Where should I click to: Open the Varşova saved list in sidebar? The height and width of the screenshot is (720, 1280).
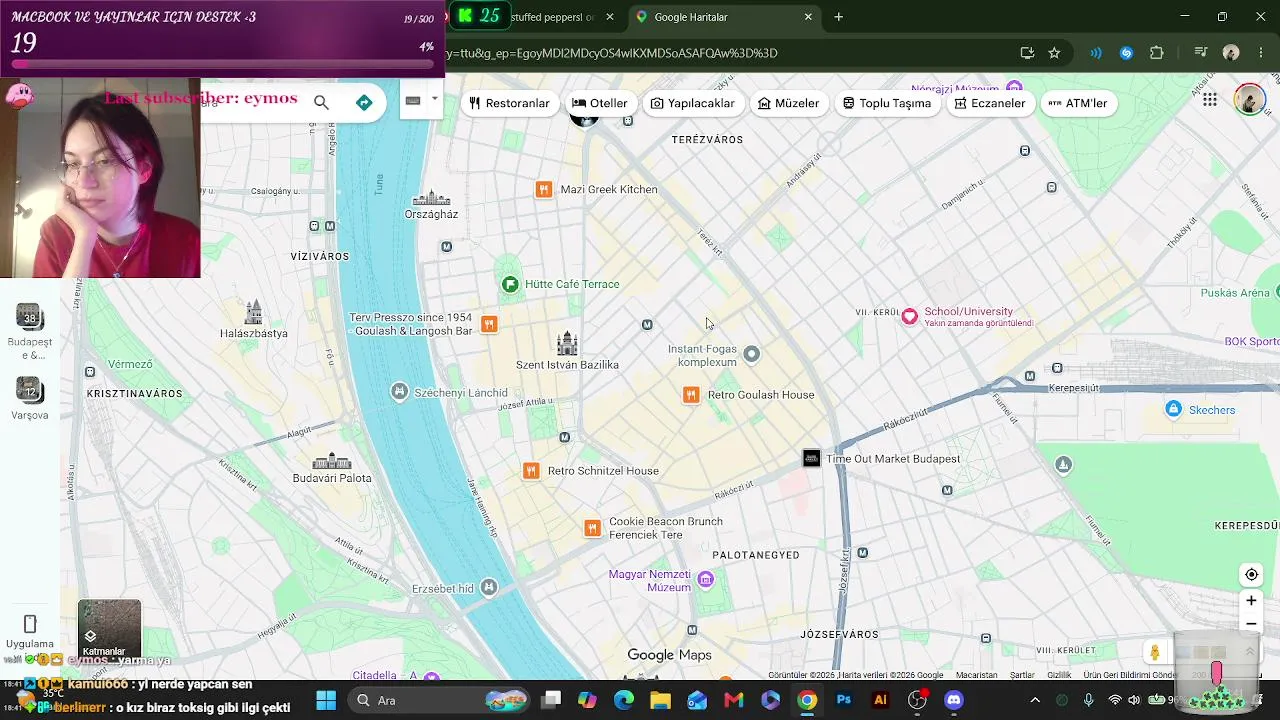(29, 399)
